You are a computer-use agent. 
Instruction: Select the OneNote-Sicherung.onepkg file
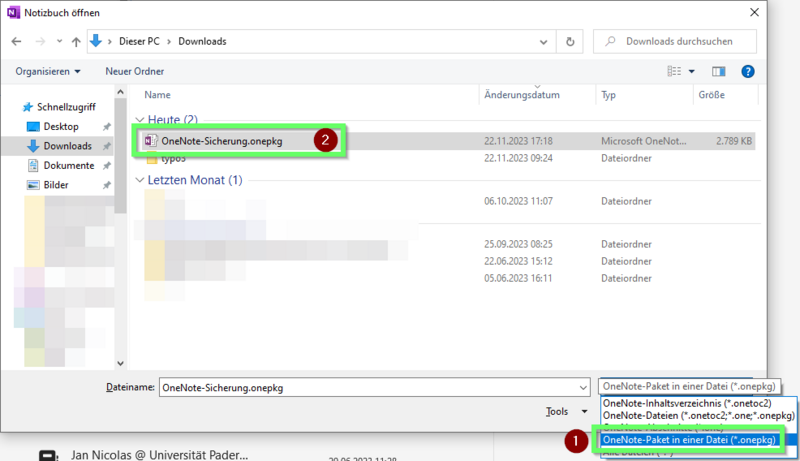(x=444, y=141)
